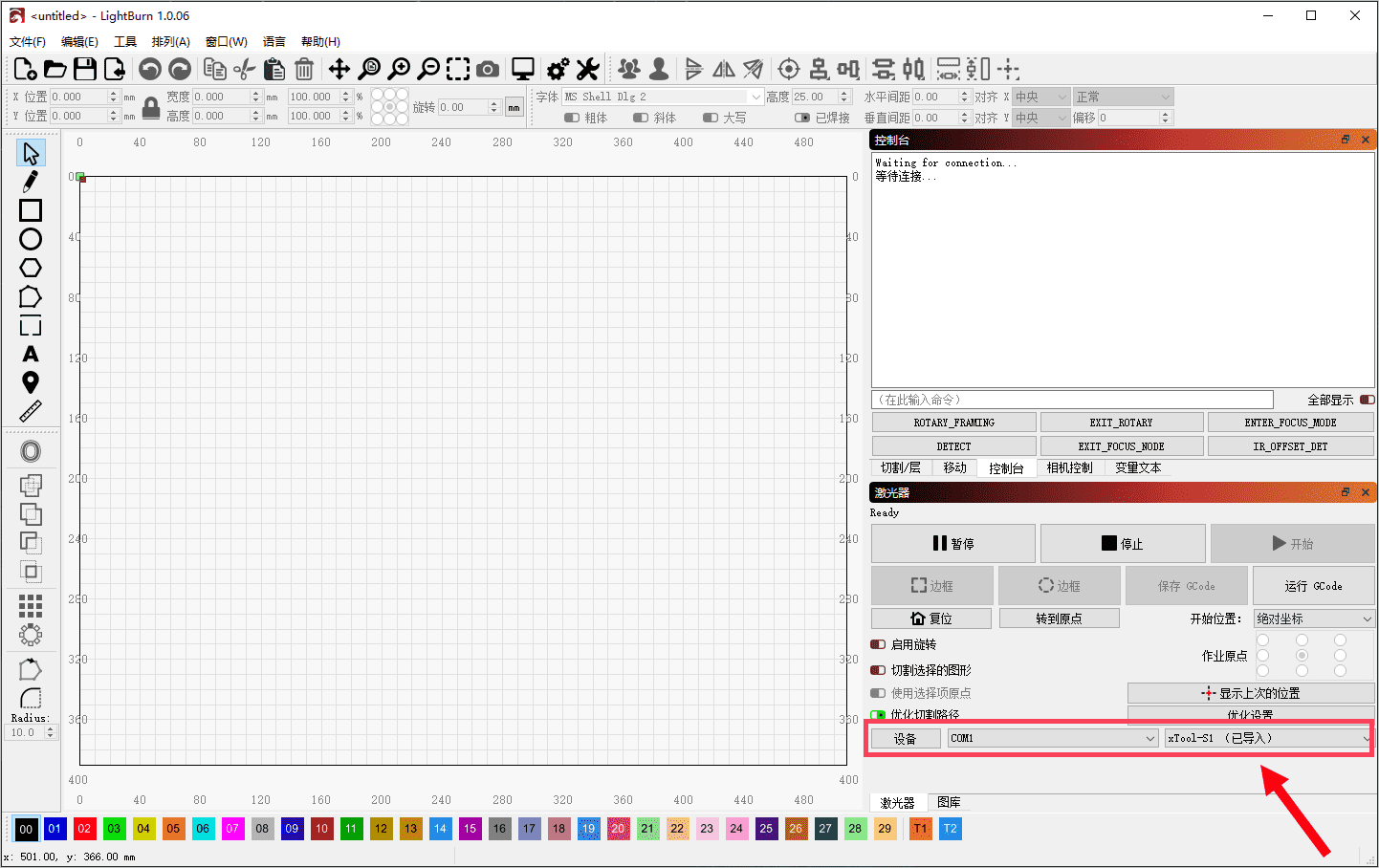1379x868 pixels.
Task: Enable the 启用旋转 rotary toggle
Action: (878, 644)
